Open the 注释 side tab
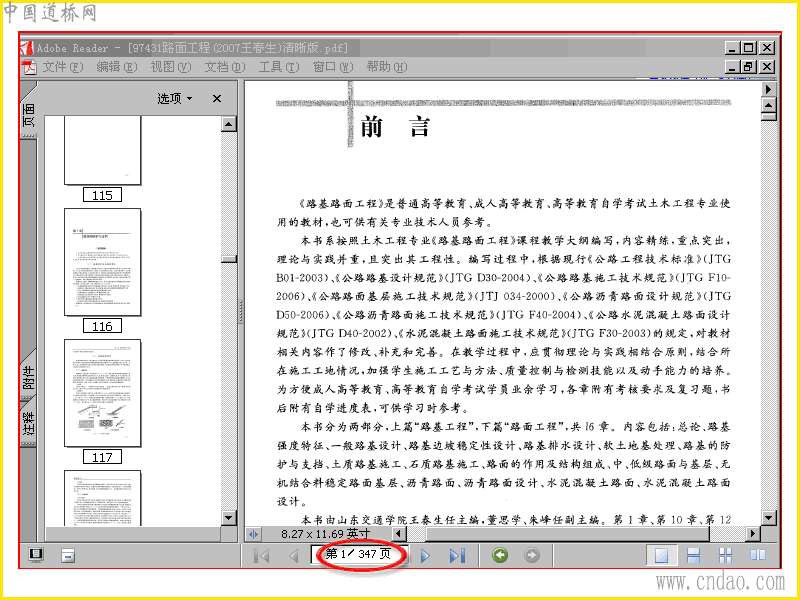The width and height of the screenshot is (800, 600). (x=29, y=422)
